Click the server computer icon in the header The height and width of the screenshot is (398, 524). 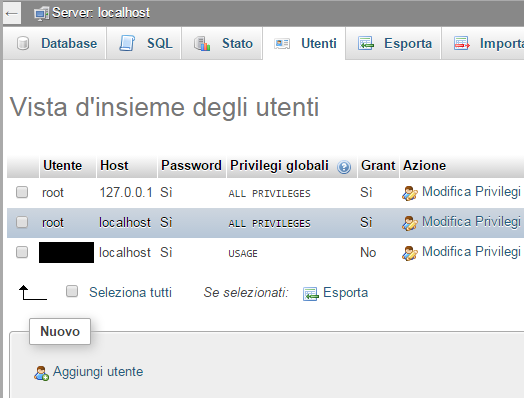click(x=41, y=14)
